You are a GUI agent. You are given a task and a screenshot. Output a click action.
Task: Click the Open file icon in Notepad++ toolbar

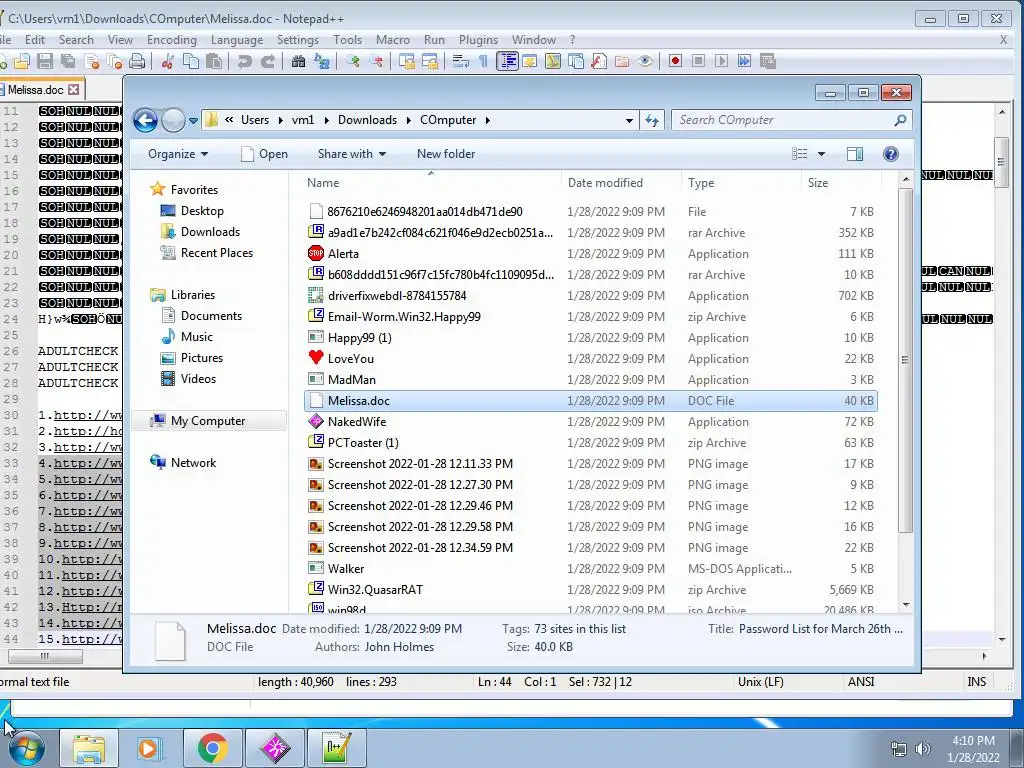tap(22, 61)
